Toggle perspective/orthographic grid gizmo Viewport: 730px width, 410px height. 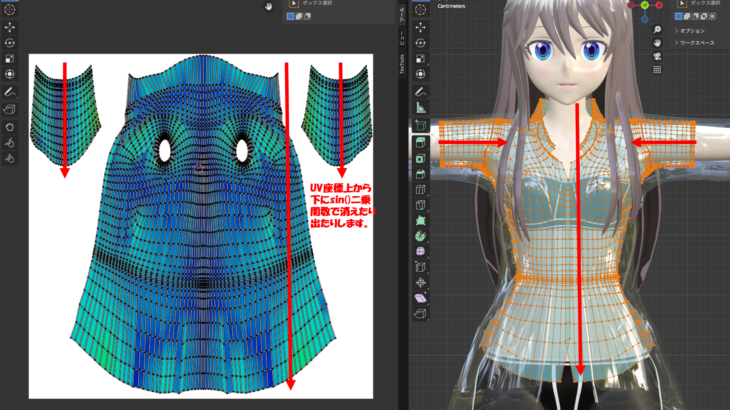(x=658, y=69)
